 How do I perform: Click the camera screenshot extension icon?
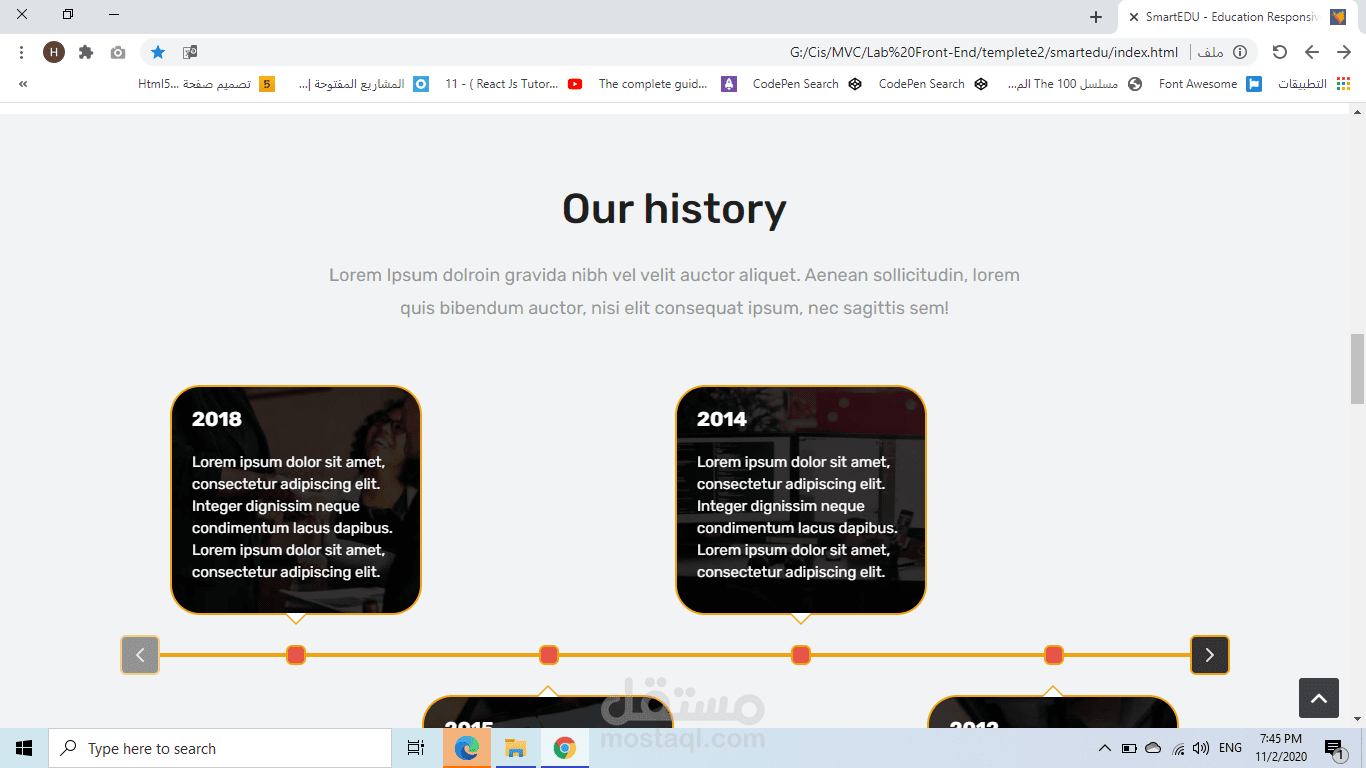tap(118, 52)
